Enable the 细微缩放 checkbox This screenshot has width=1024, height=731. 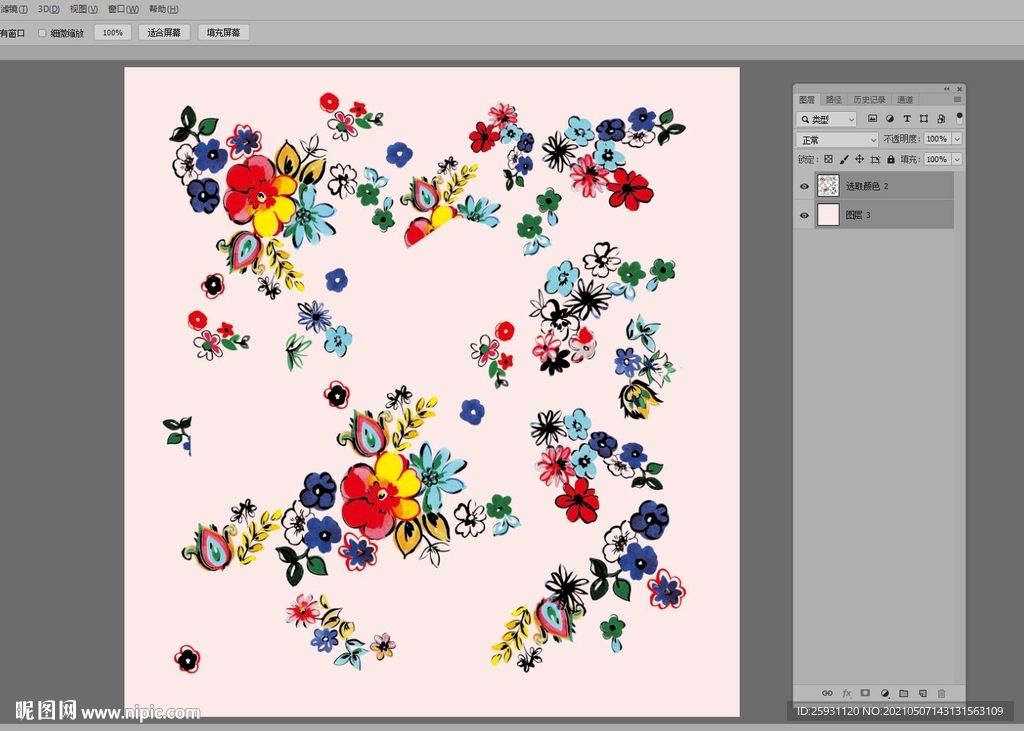pos(42,33)
